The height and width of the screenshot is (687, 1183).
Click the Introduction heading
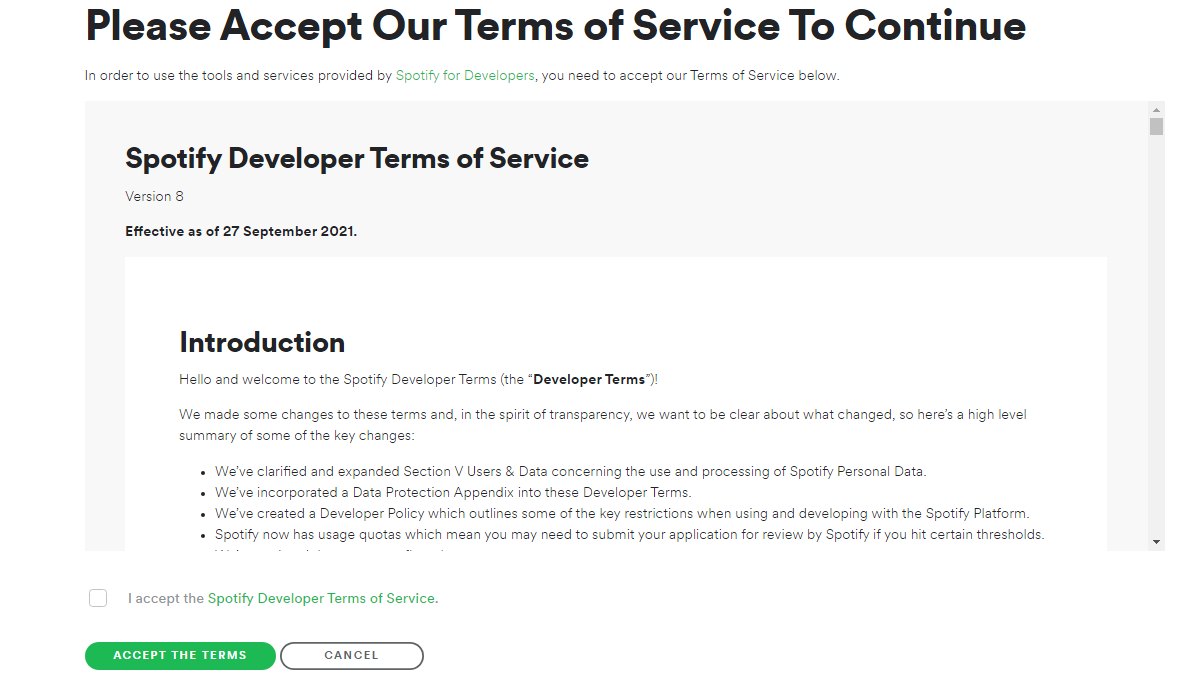pyautogui.click(x=262, y=342)
